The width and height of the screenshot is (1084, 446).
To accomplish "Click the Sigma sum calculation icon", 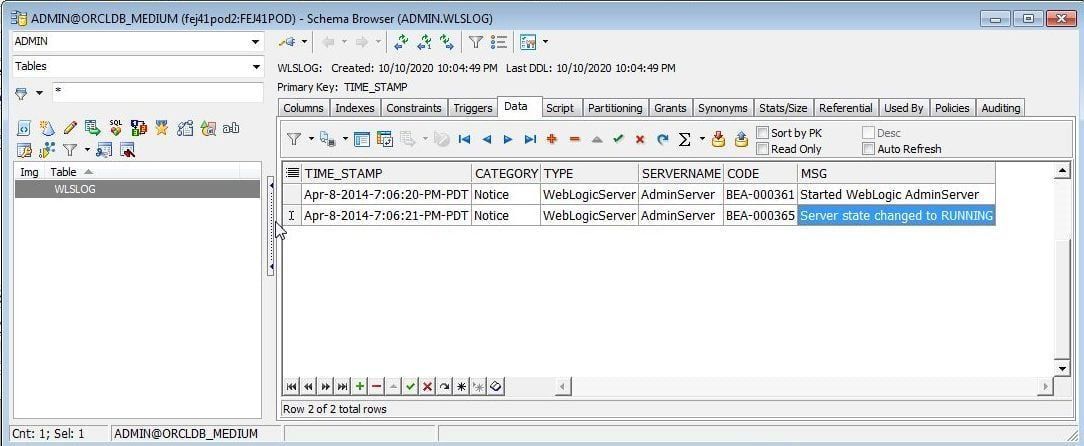I will (x=684, y=140).
